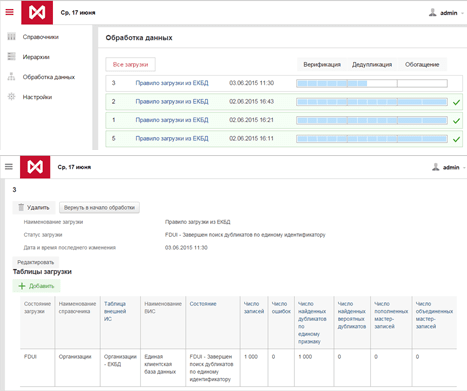Open the red hamburger menu in top window
Image resolution: width=467 pixels, height=391 pixels.
click(x=10, y=12)
